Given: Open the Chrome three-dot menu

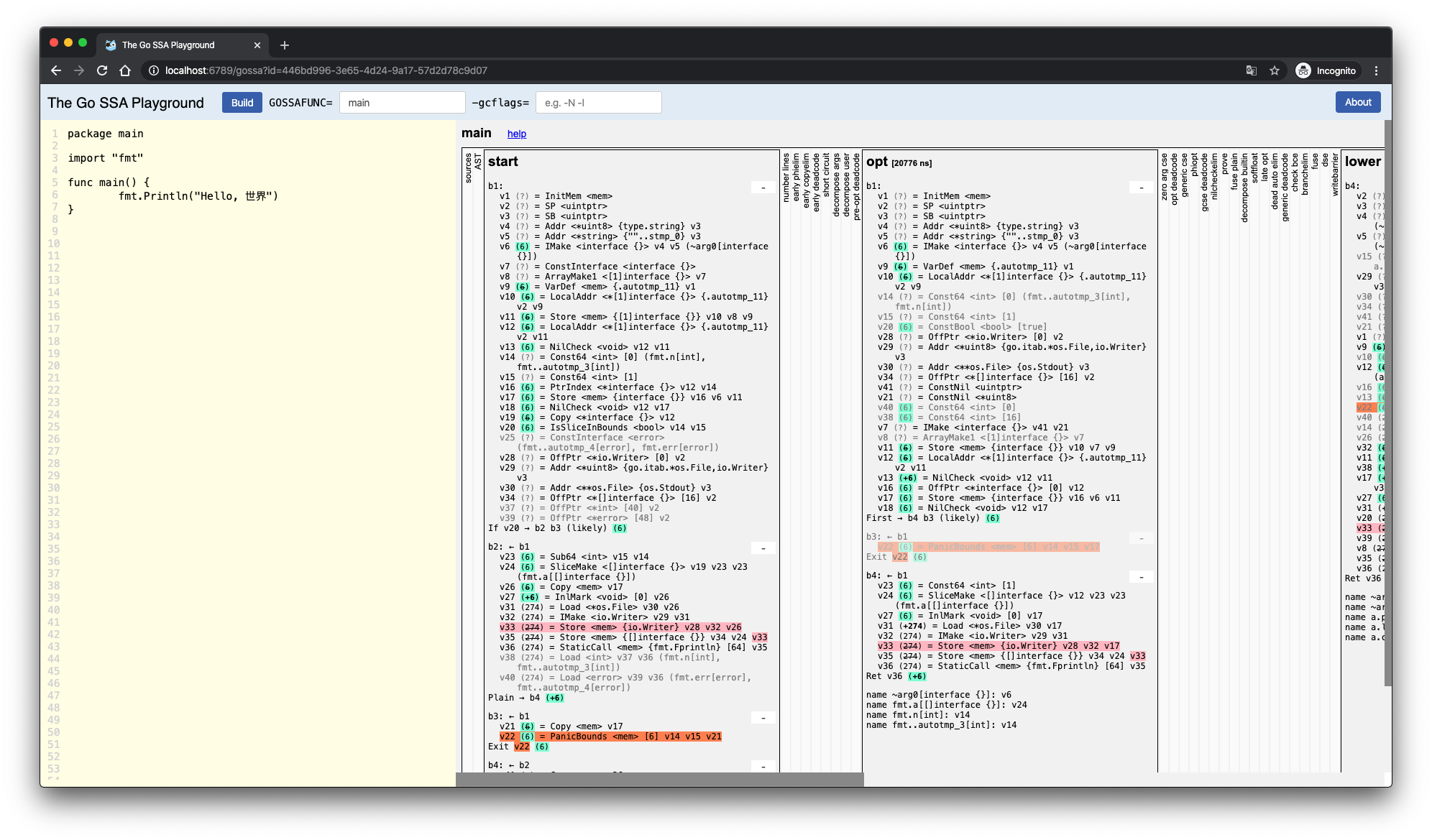Looking at the screenshot, I should pyautogui.click(x=1376, y=70).
